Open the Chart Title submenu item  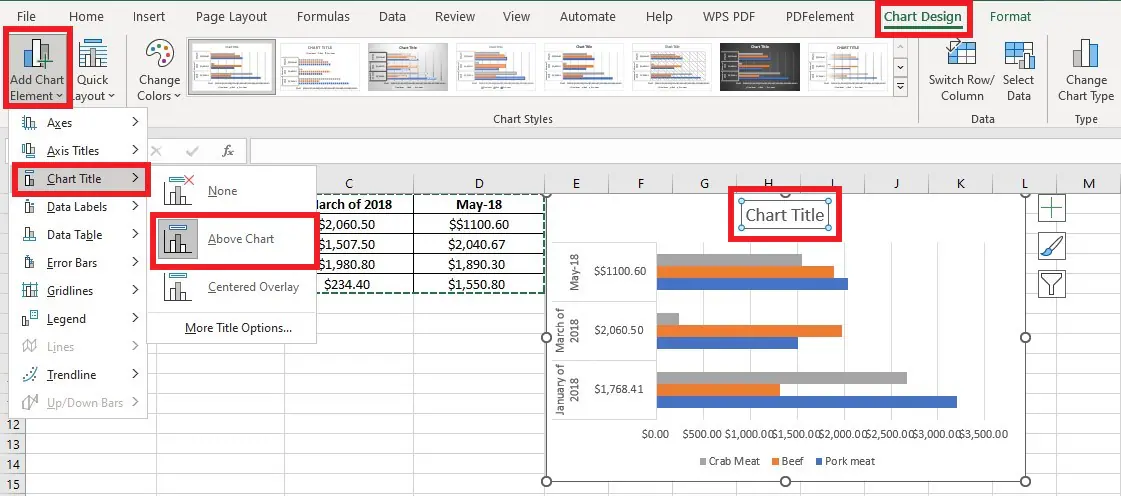pos(79,179)
